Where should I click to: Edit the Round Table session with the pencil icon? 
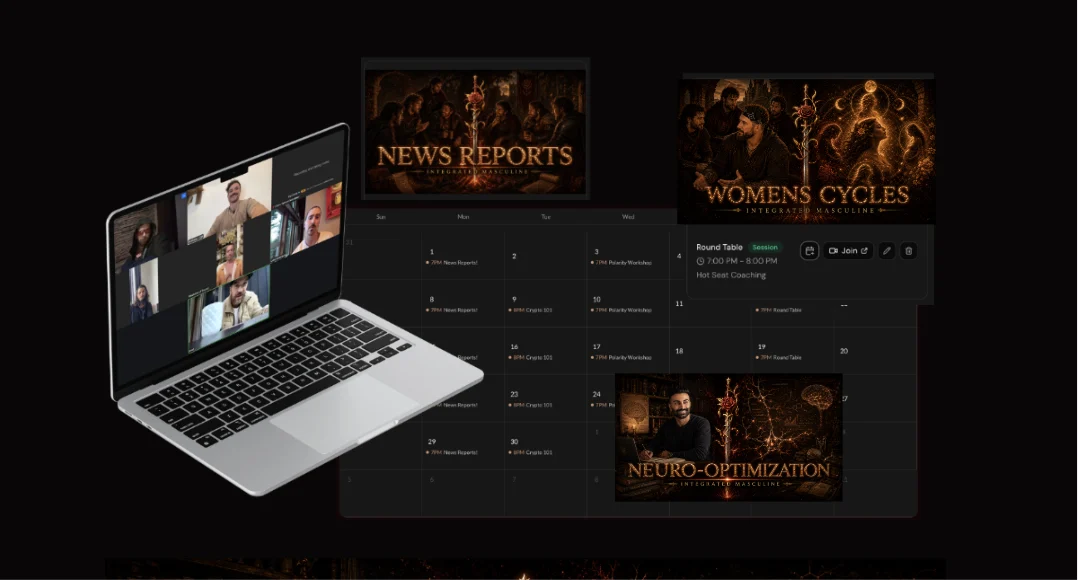tap(886, 251)
